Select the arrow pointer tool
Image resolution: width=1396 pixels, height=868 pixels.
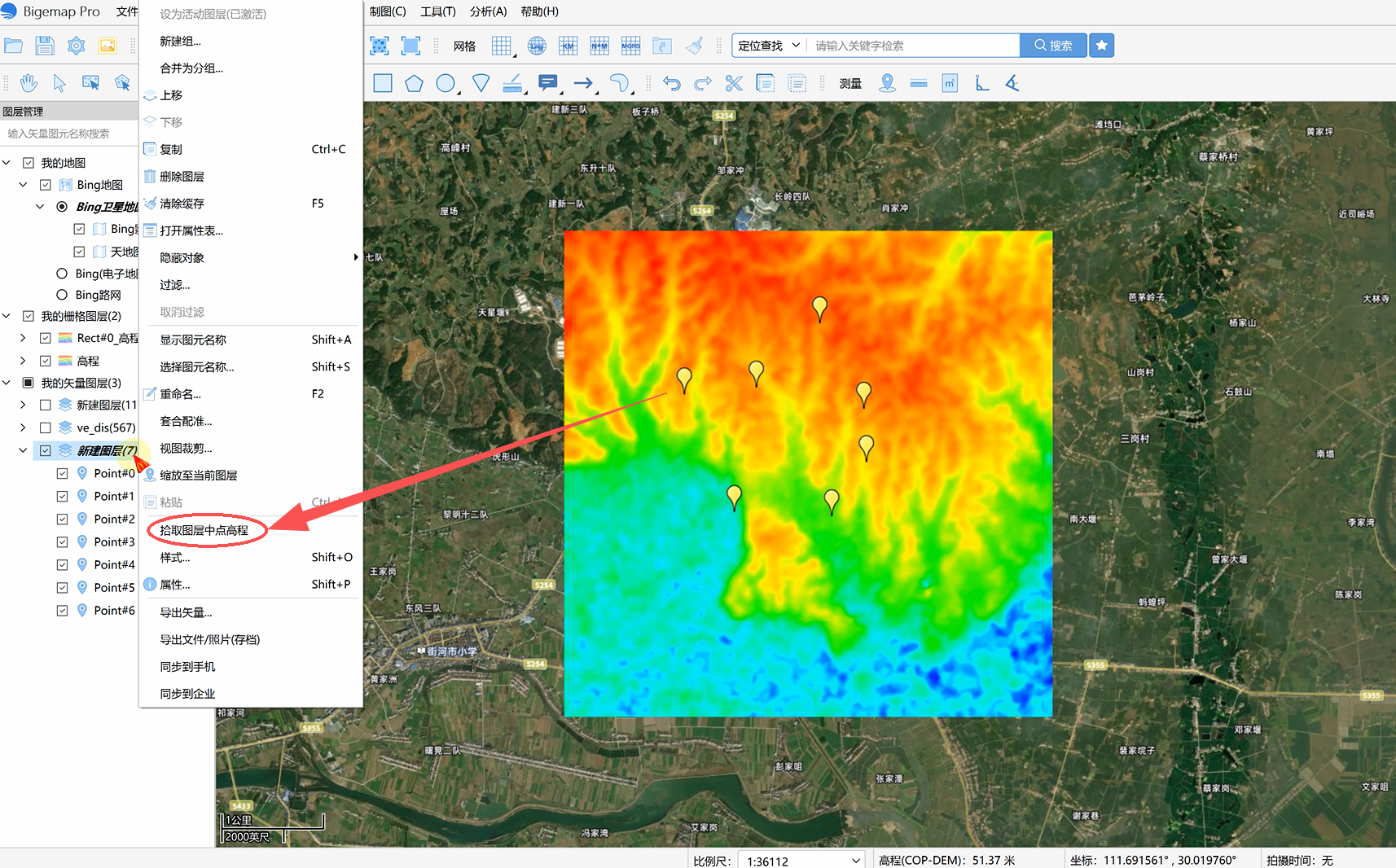[59, 83]
